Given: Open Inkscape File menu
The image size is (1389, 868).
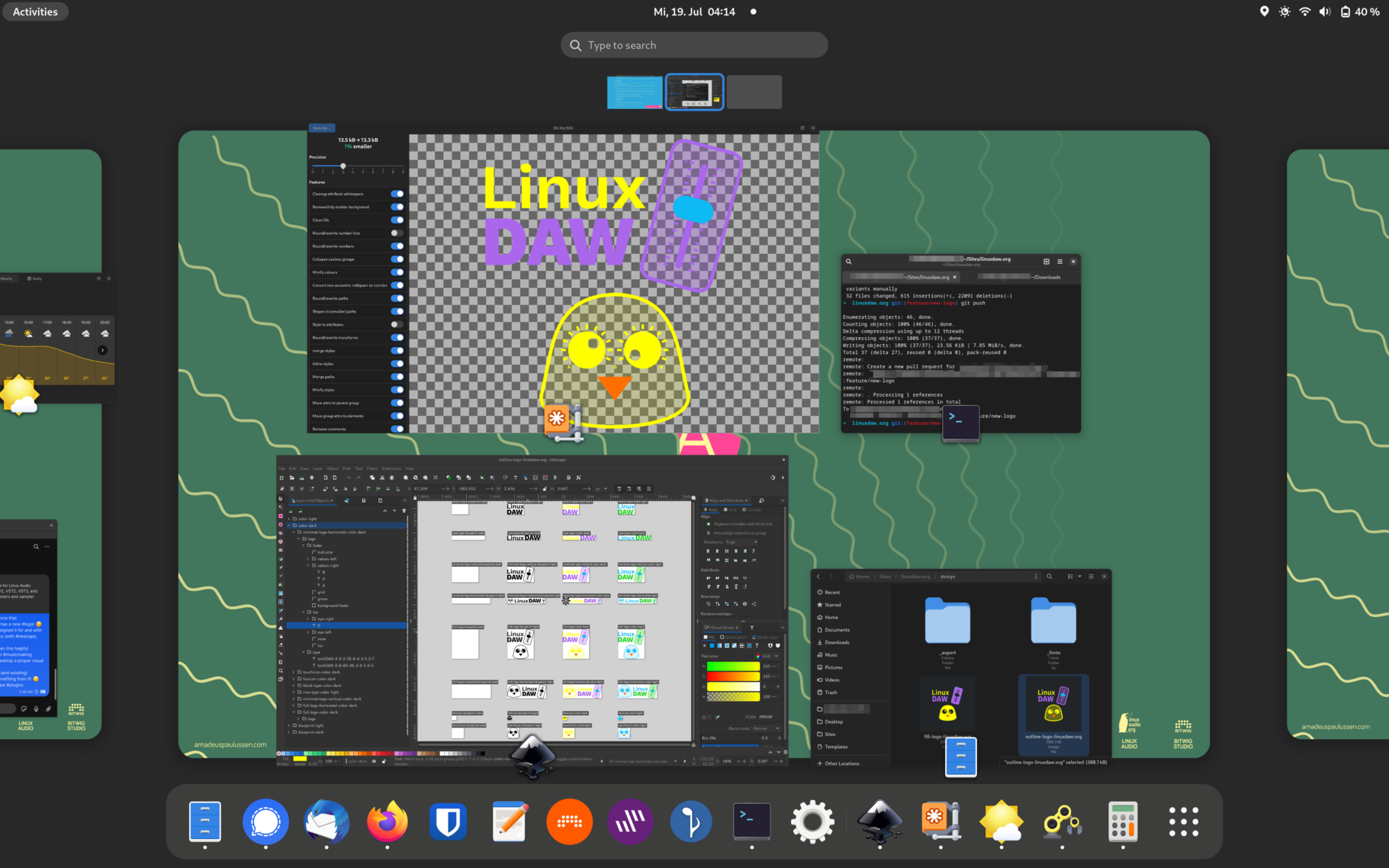Looking at the screenshot, I should (281, 468).
